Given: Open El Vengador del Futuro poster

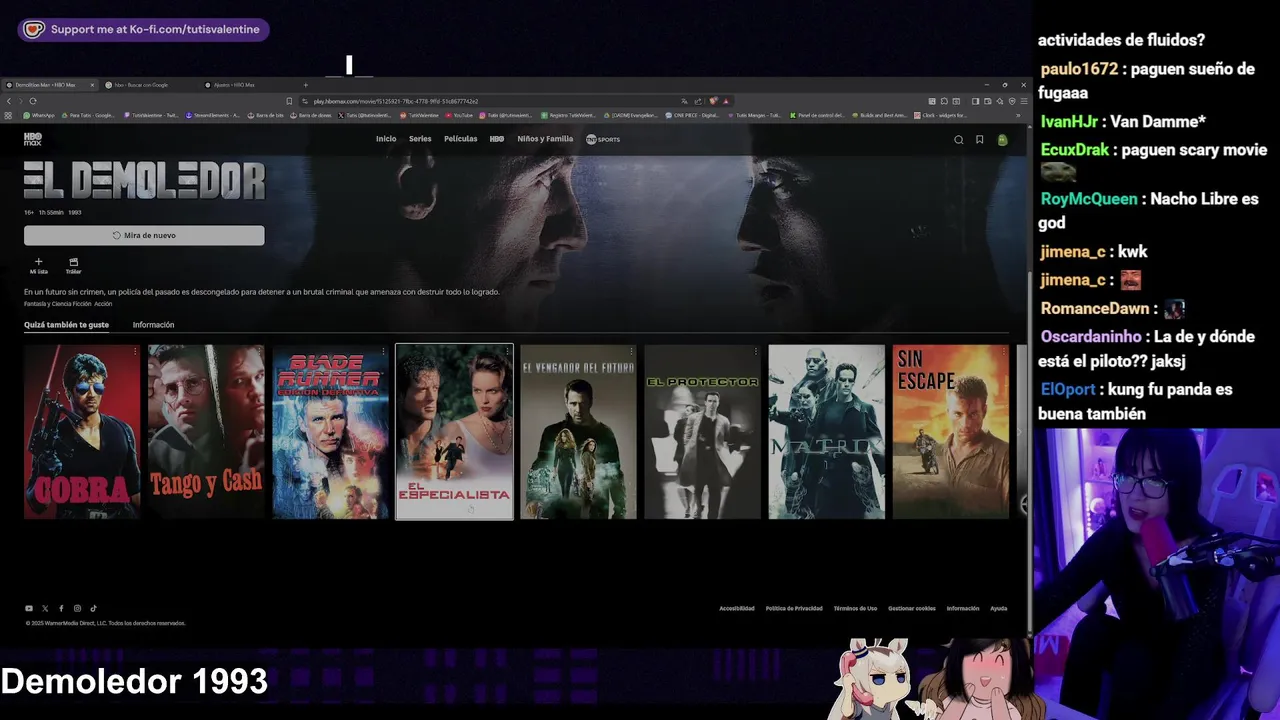Looking at the screenshot, I should (x=578, y=432).
